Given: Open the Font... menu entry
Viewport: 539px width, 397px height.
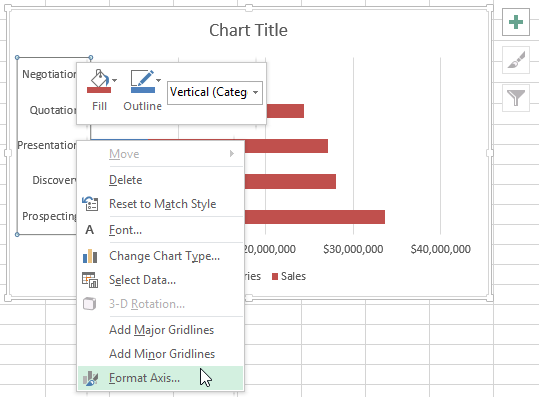Looking at the screenshot, I should click(125, 230).
